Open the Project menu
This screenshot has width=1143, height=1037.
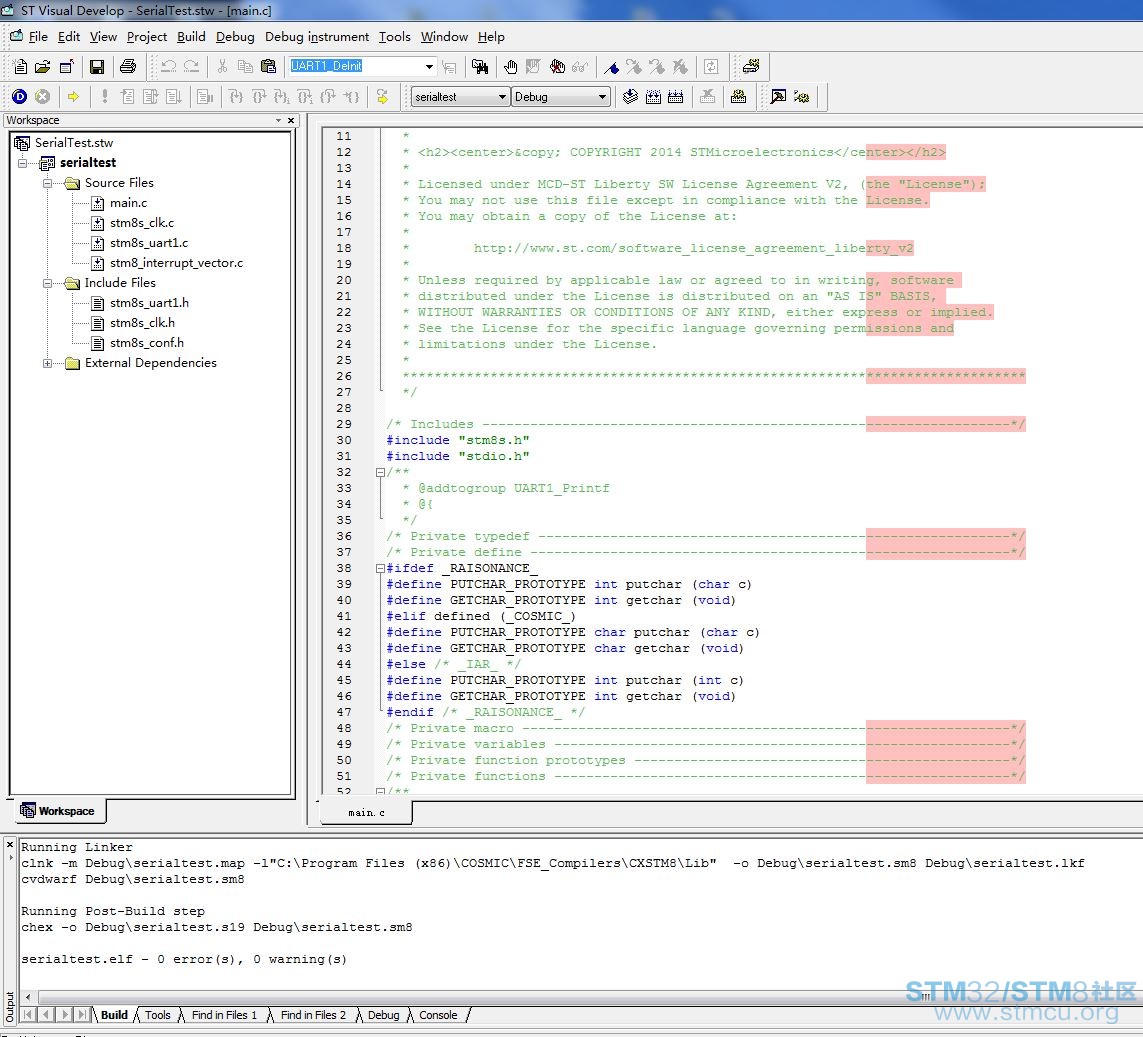[x=147, y=36]
